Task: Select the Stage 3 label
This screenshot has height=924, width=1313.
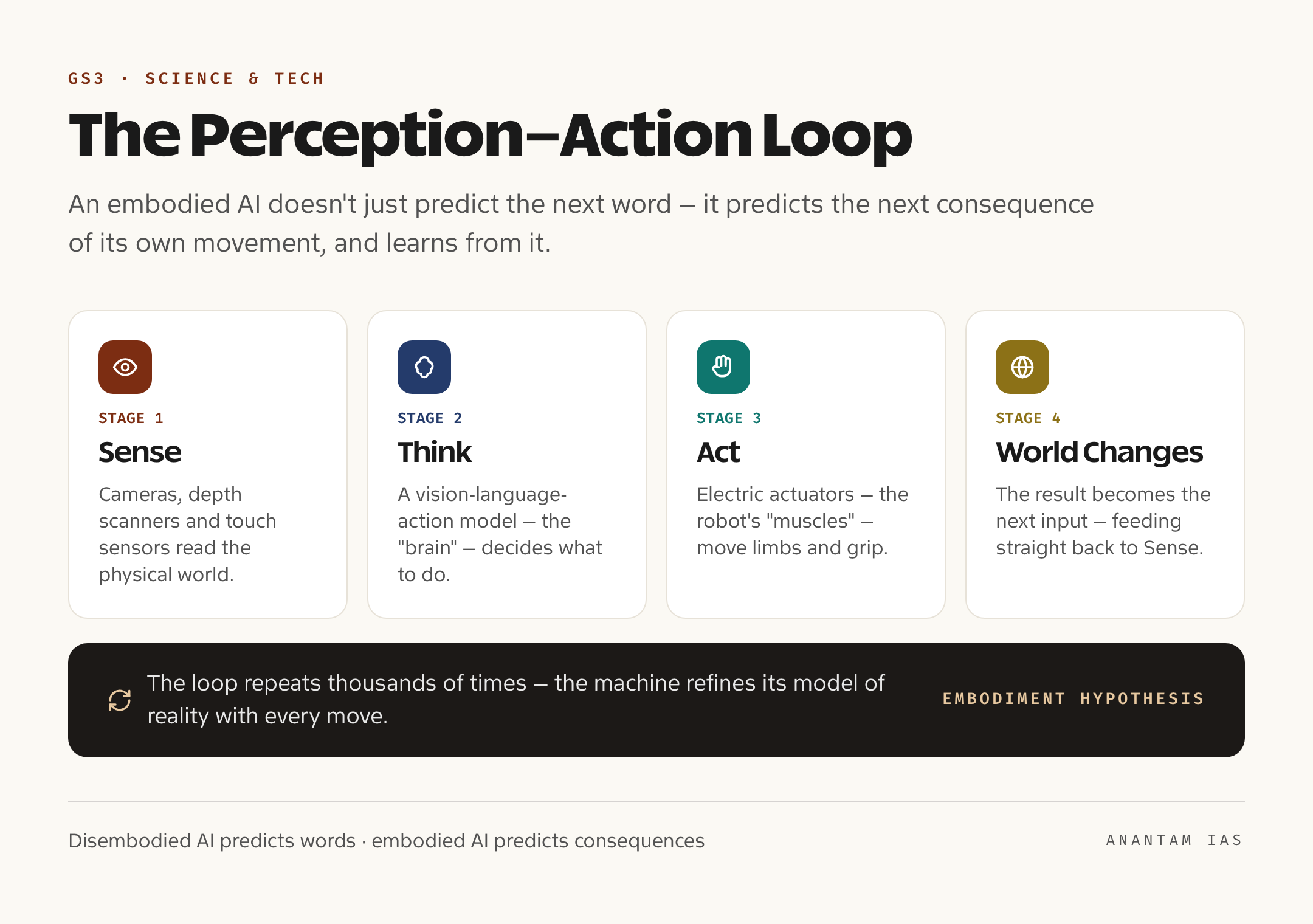Action: [x=729, y=418]
